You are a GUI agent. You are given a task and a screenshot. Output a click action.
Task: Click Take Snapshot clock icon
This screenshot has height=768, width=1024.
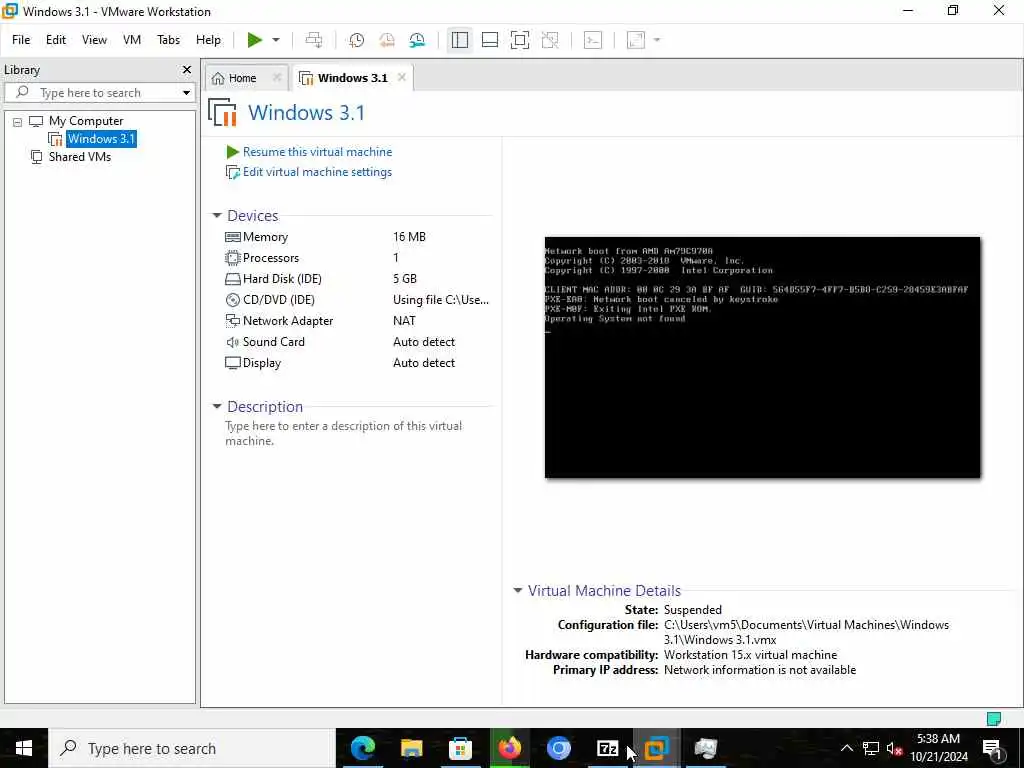tap(357, 40)
